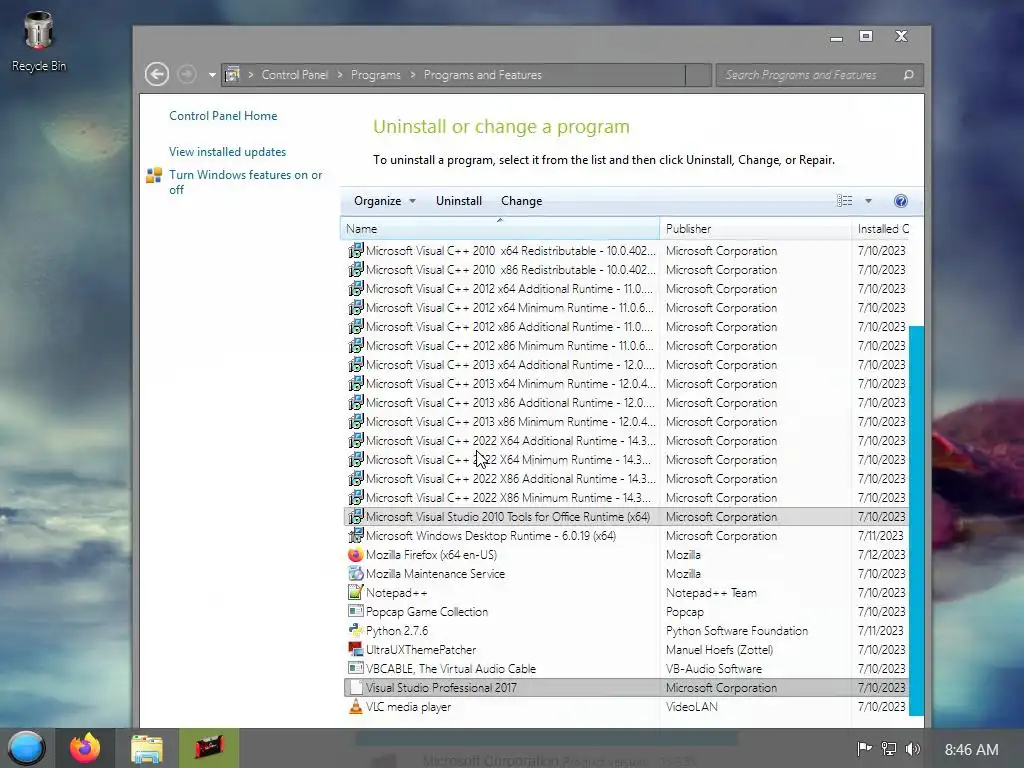Select Visual C++ 2013 x86 Additional Runtime icon
This screenshot has width=1024, height=768.
click(x=356, y=403)
